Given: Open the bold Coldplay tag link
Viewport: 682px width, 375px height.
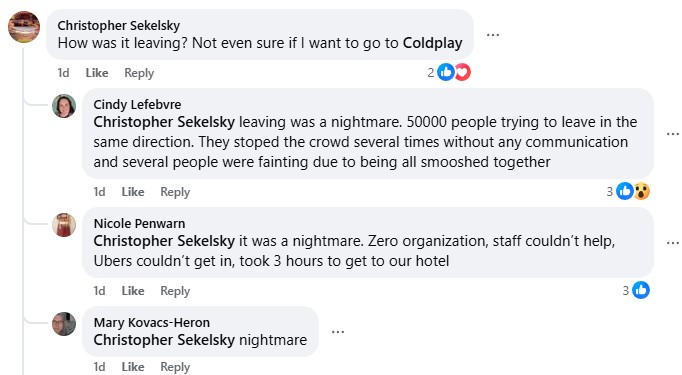Looking at the screenshot, I should coord(432,43).
